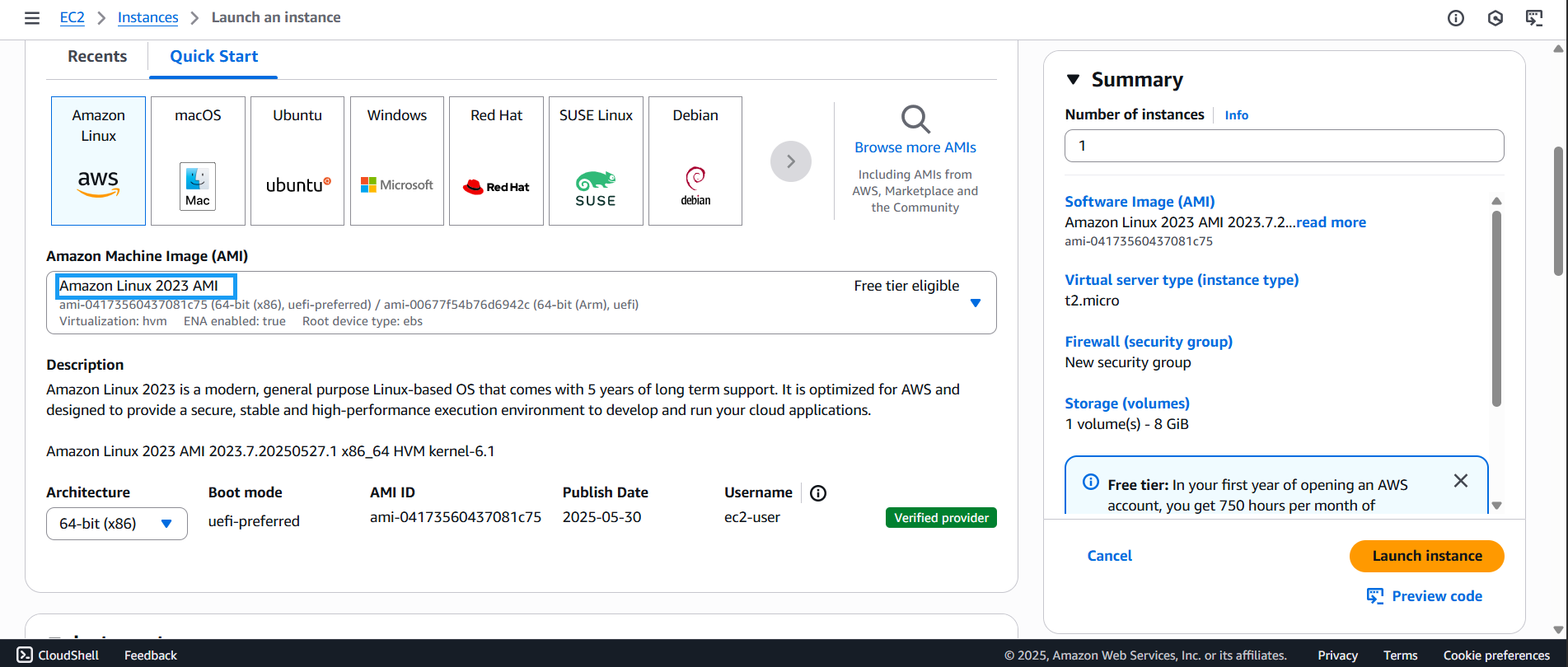Image resolution: width=1568 pixels, height=667 pixels.
Task: Open the Amazon Machine Image dropdown
Action: pyautogui.click(x=522, y=302)
